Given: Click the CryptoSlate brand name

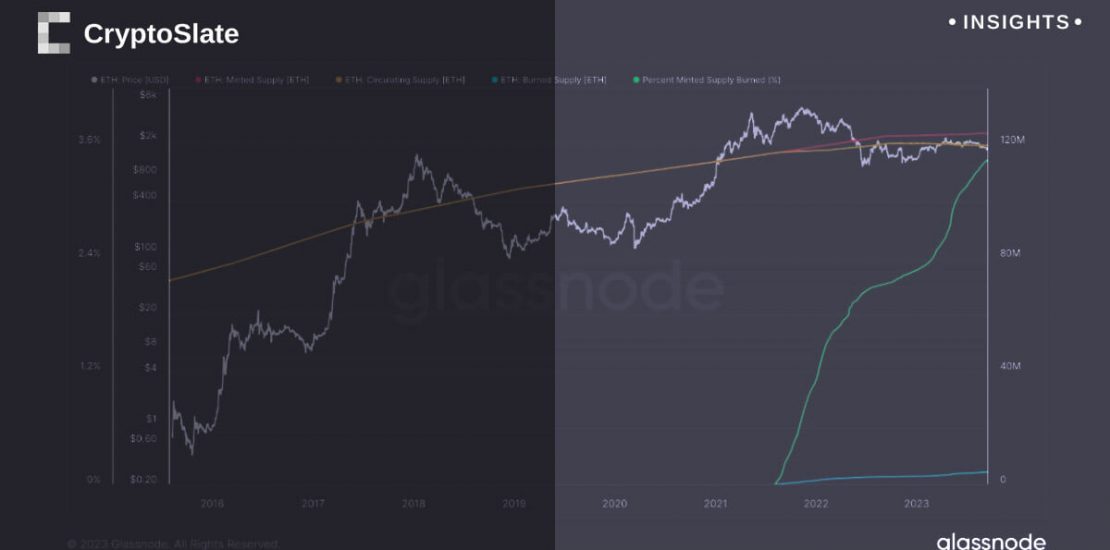Looking at the screenshot, I should (161, 34).
